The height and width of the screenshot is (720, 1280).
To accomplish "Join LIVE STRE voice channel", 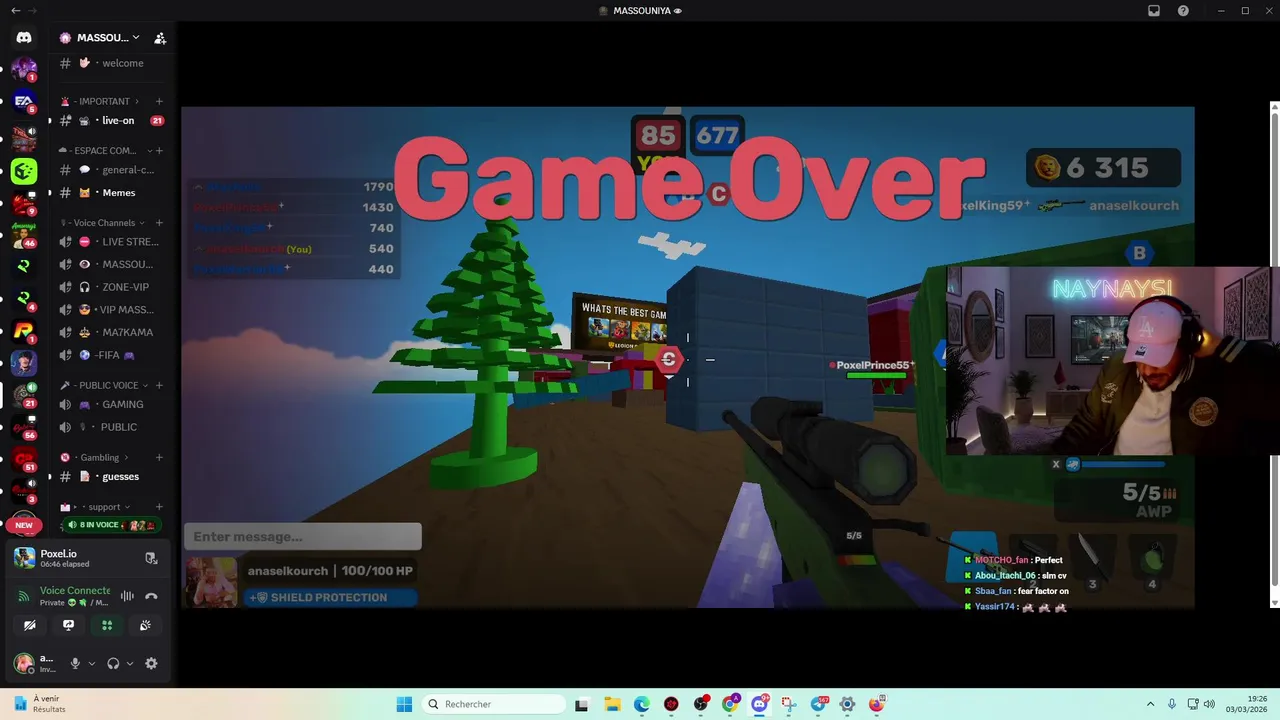I will pyautogui.click(x=111, y=242).
